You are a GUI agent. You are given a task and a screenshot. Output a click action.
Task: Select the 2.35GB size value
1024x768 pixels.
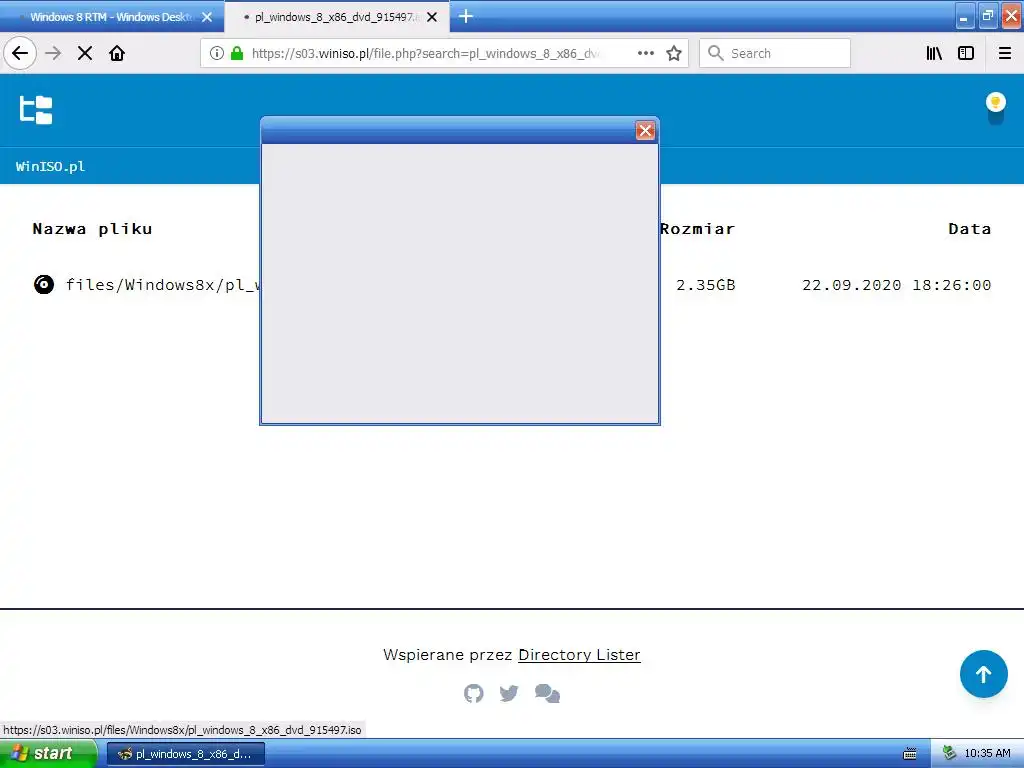(705, 285)
